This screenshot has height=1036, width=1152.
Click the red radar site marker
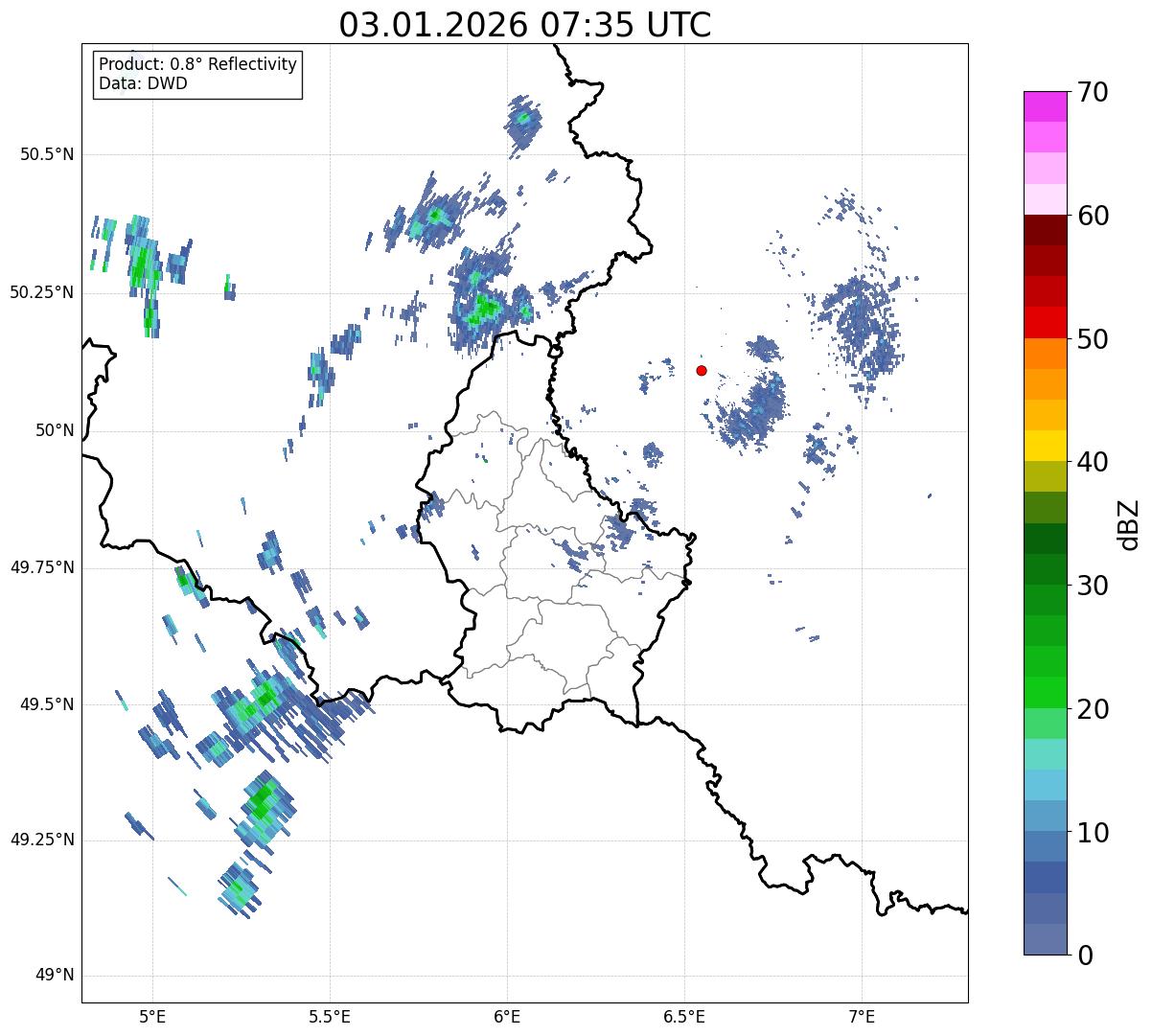click(x=702, y=370)
